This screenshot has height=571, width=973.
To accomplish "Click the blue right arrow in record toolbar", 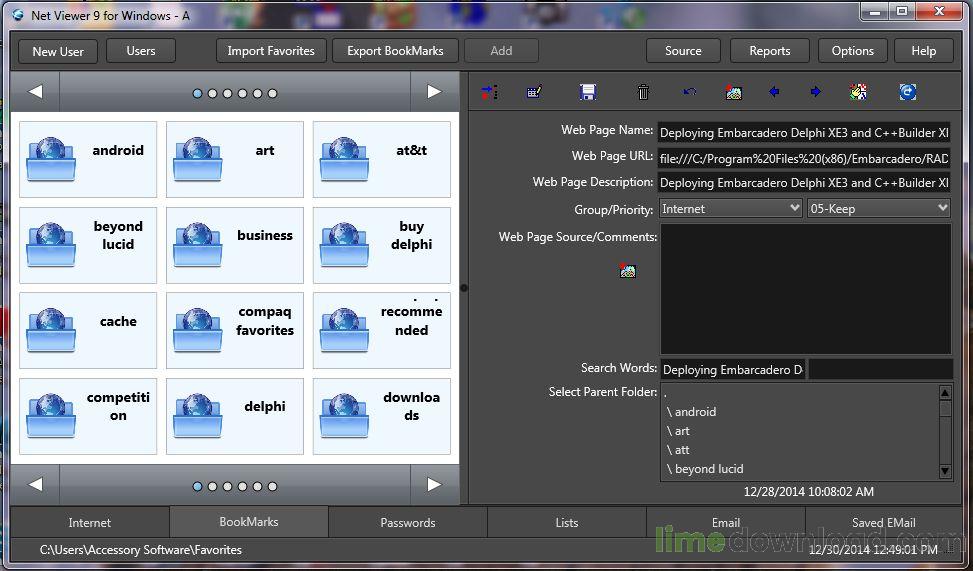I will pos(815,92).
